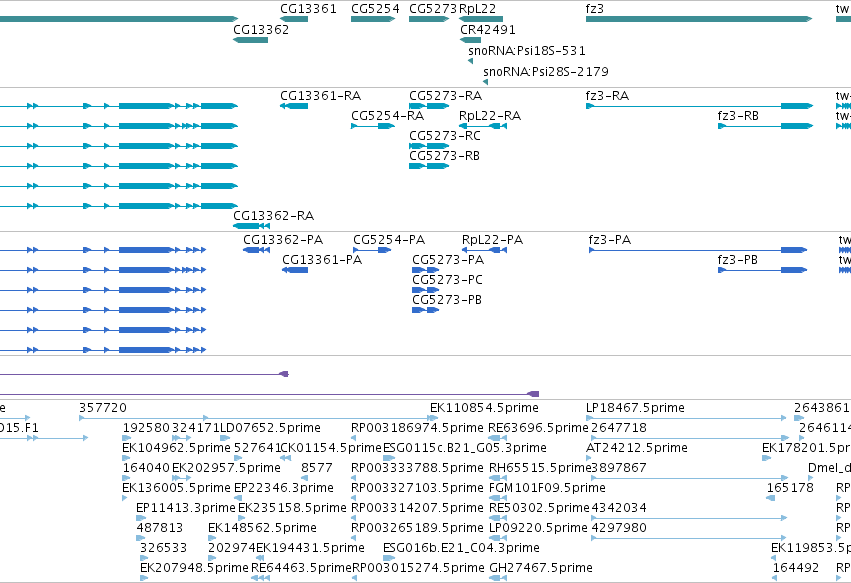Select the 165178 aligned marker
The width and height of the screenshot is (851, 583).
770,498
